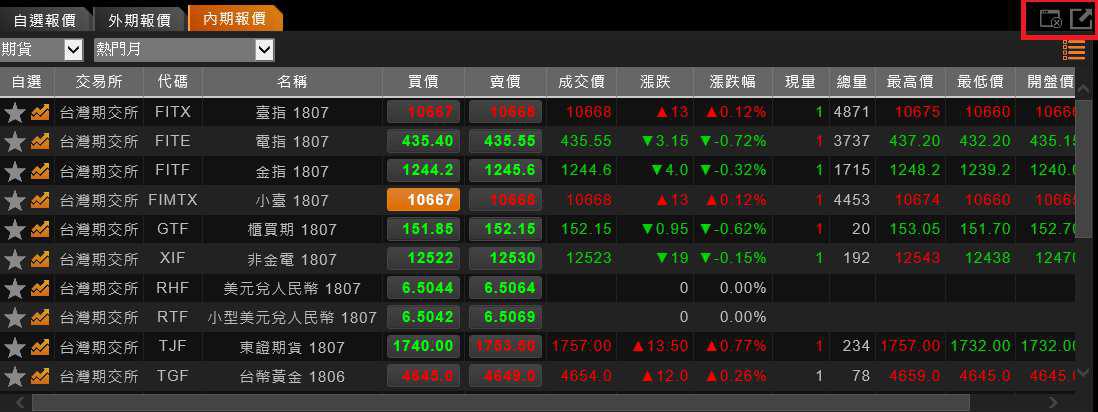Image resolution: width=1098 pixels, height=412 pixels.
Task: Expand the 熱門月 contract month dropdown
Action: [264, 49]
